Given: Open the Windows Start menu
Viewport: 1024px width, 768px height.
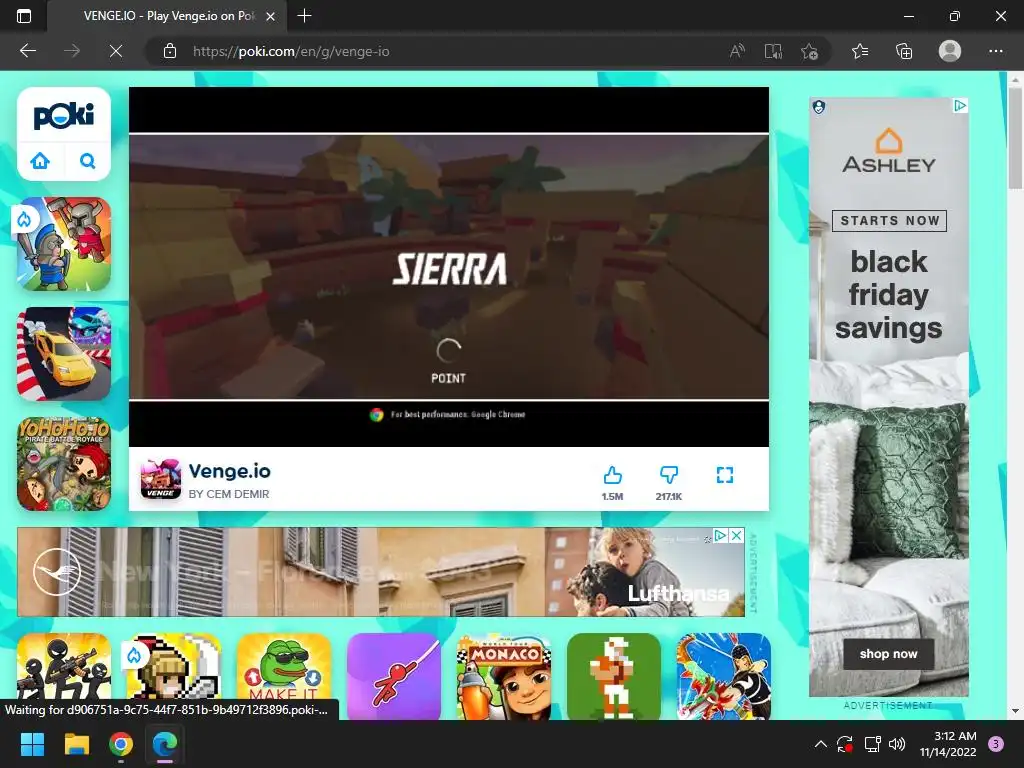Looking at the screenshot, I should [x=32, y=744].
